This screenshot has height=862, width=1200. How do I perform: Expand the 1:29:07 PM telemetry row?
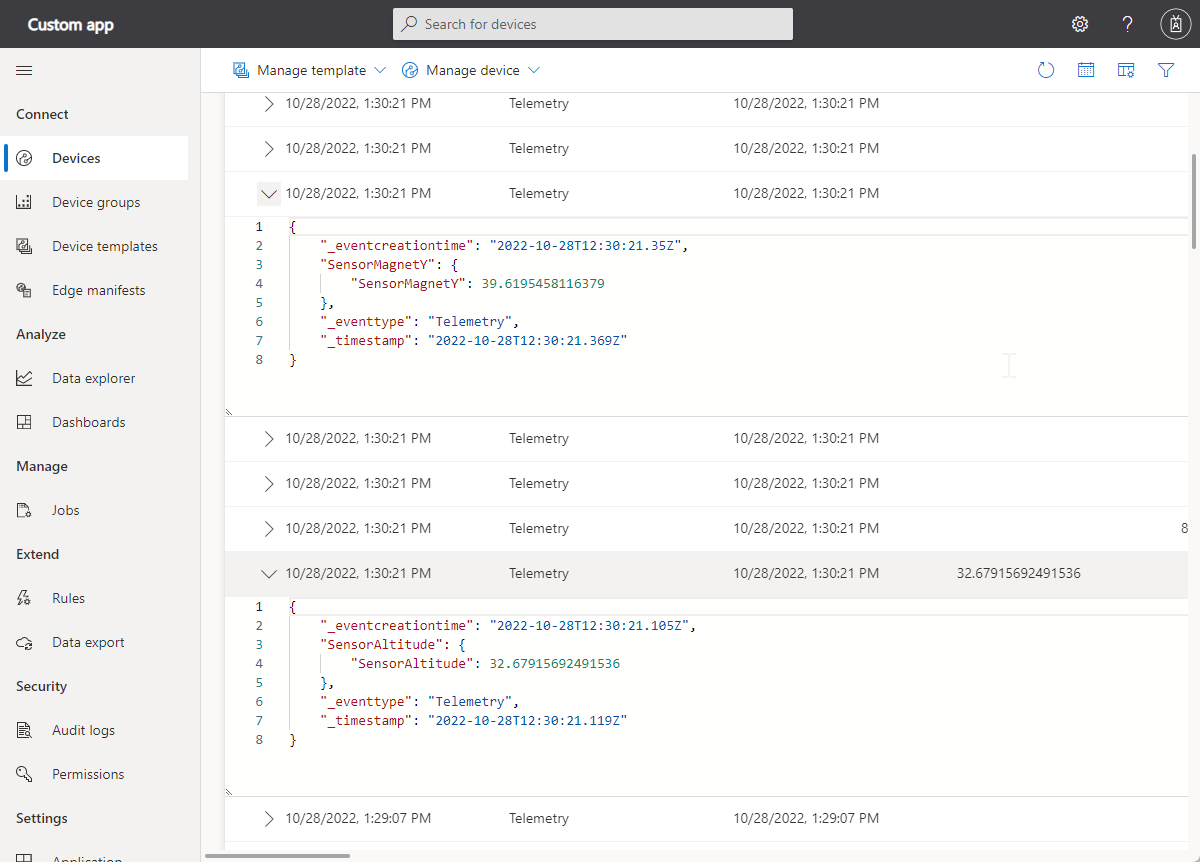[x=267, y=817]
